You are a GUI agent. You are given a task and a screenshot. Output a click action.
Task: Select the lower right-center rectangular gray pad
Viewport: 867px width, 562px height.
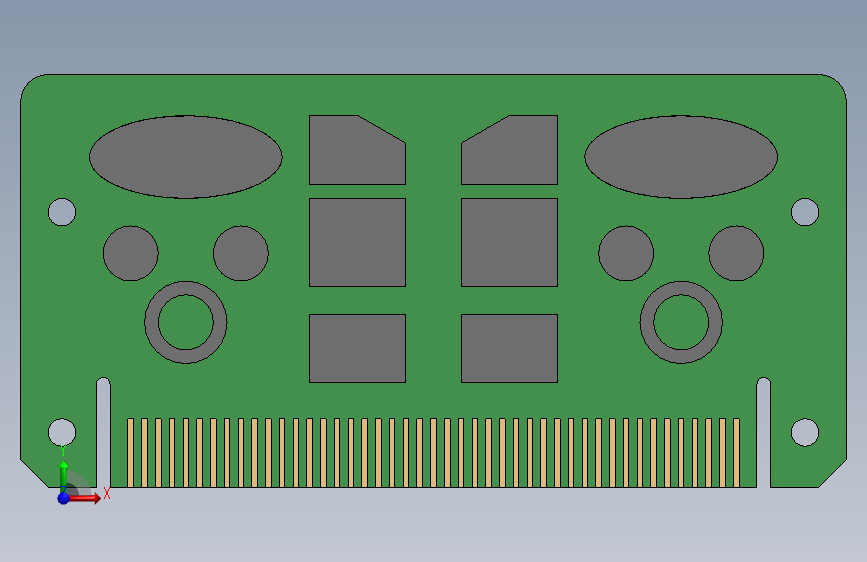(x=509, y=348)
